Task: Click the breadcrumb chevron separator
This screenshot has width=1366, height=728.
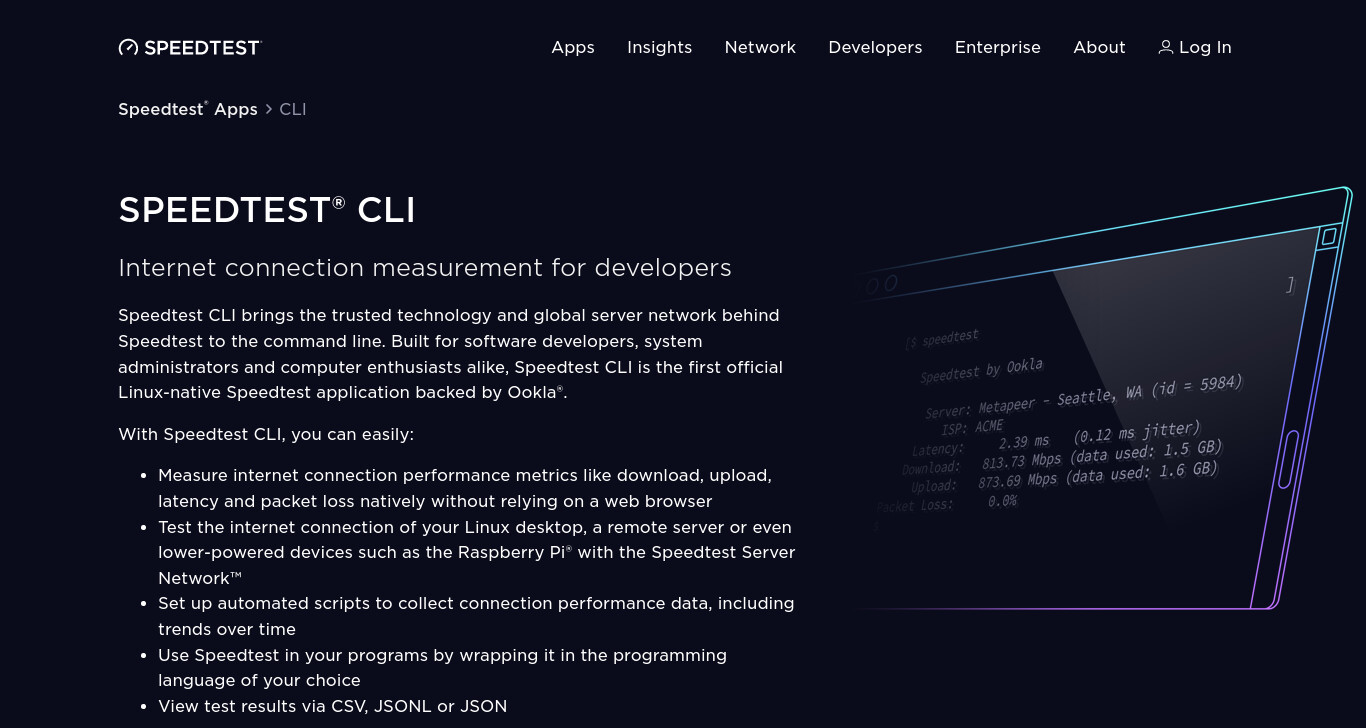Action: 269,109
